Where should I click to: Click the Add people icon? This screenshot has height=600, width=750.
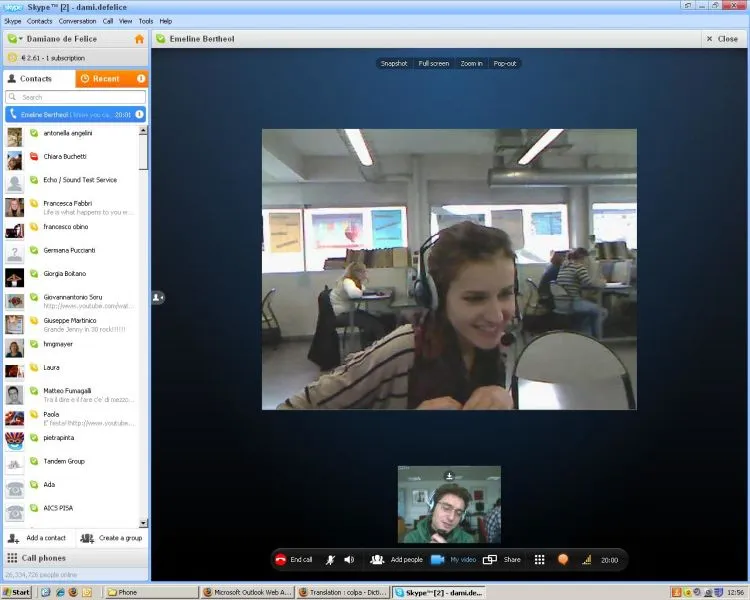377,559
